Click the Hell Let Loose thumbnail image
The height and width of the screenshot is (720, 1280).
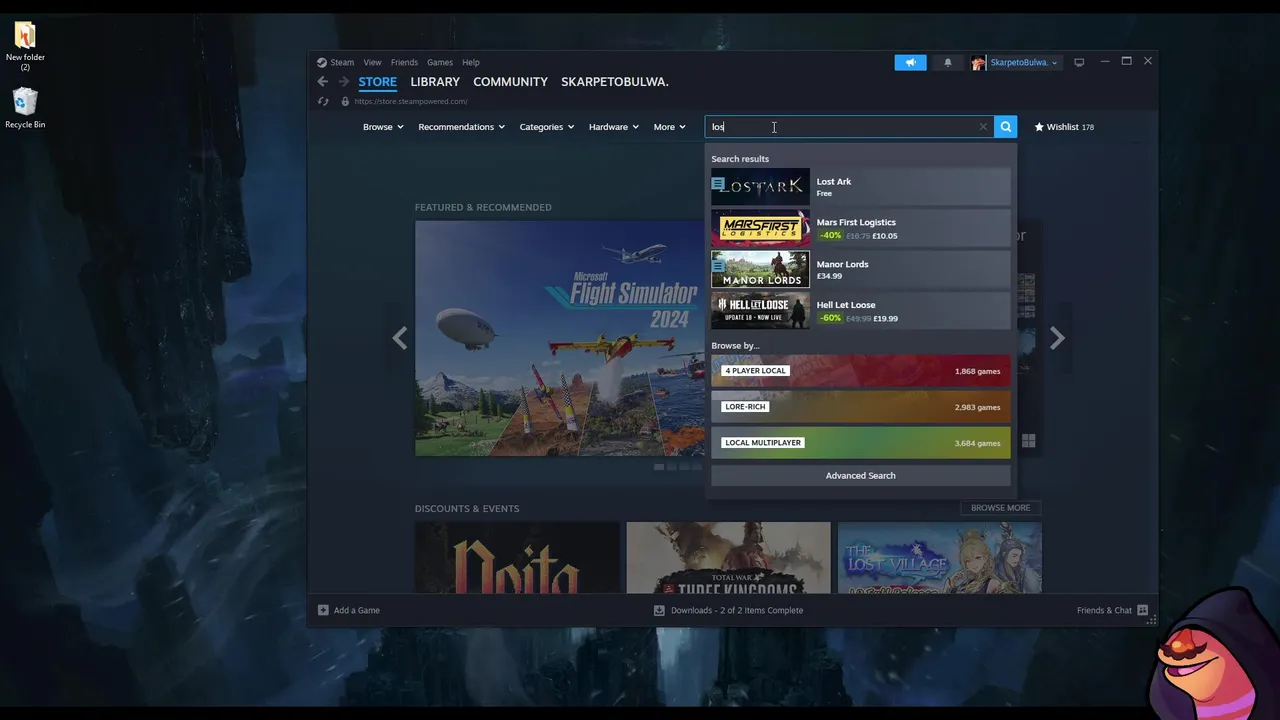tap(760, 311)
